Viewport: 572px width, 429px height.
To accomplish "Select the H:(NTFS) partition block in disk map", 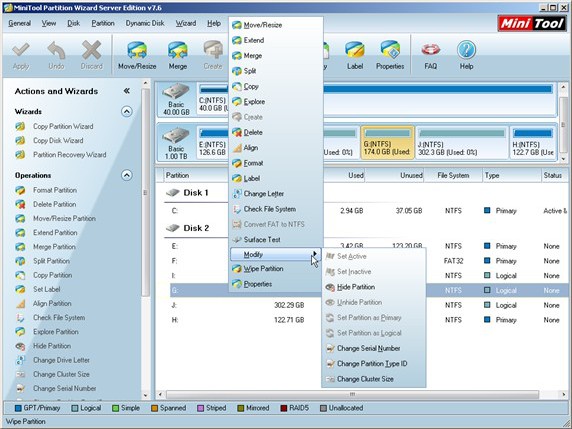I will pyautogui.click(x=533, y=143).
